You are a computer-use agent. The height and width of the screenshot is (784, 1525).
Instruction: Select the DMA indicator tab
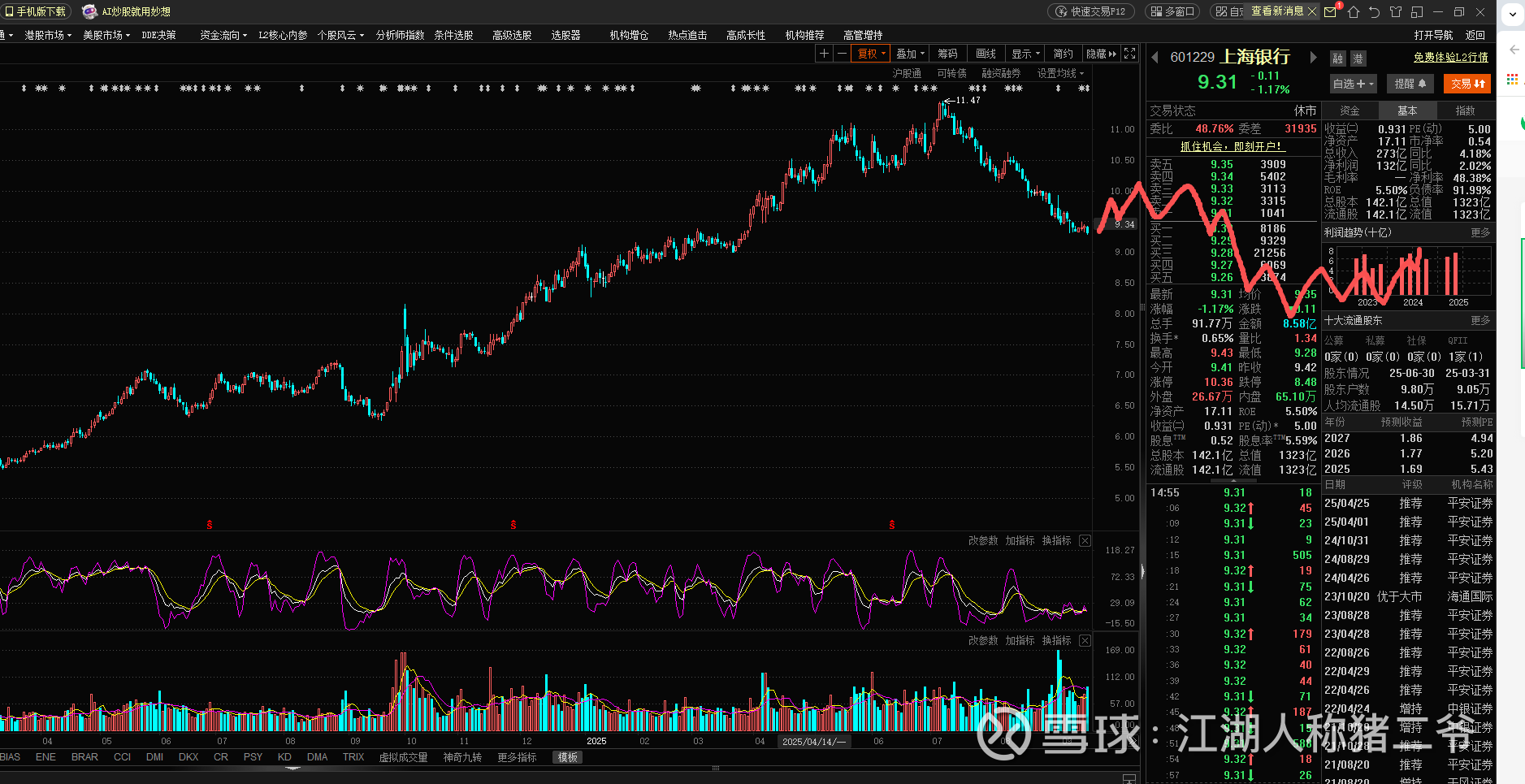pos(317,757)
